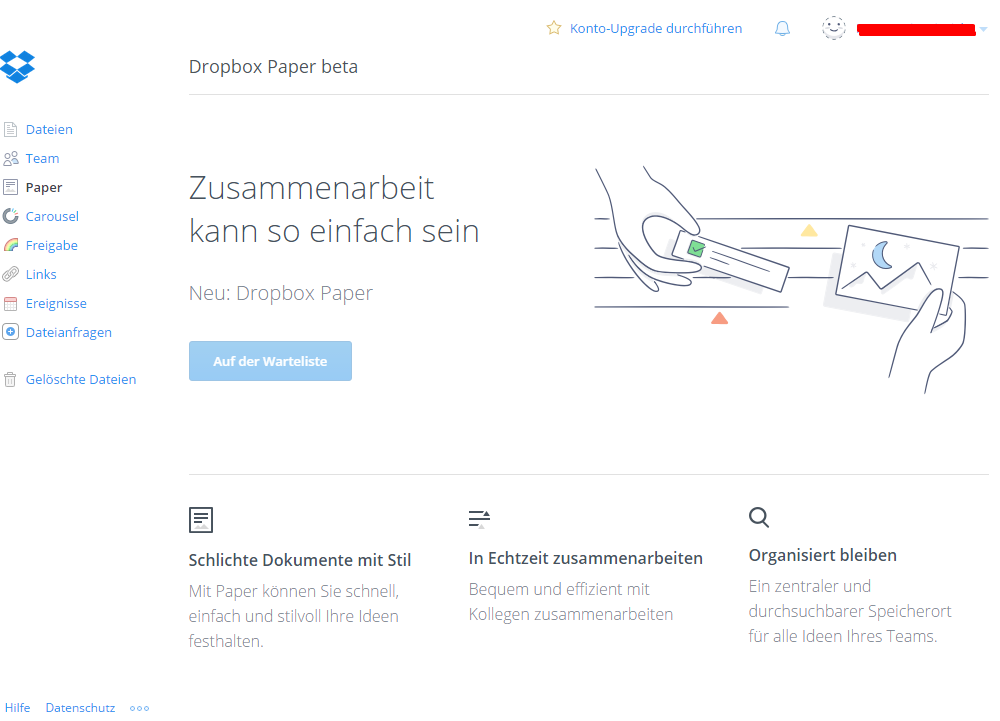Viewport: 1000px width, 721px height.
Task: Click the Carousel icon in sidebar
Action: (x=11, y=216)
